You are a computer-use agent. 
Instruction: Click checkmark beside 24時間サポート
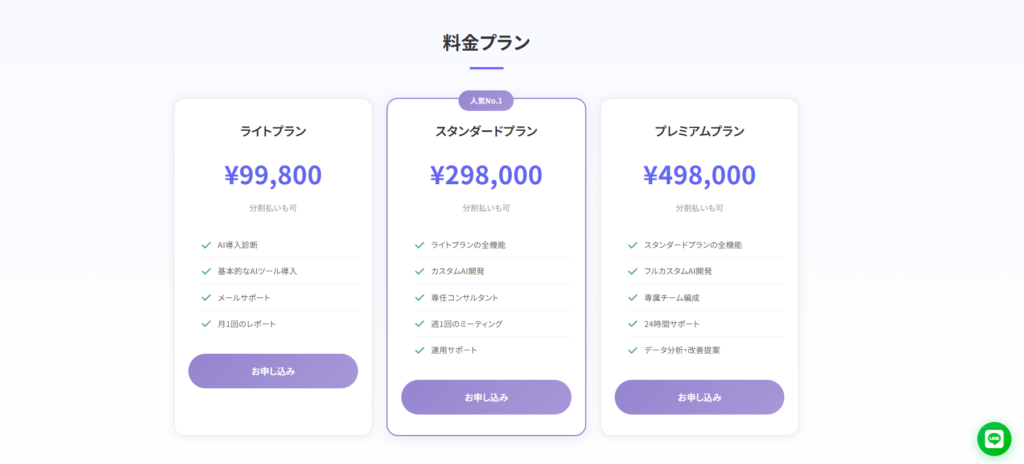[633, 324]
